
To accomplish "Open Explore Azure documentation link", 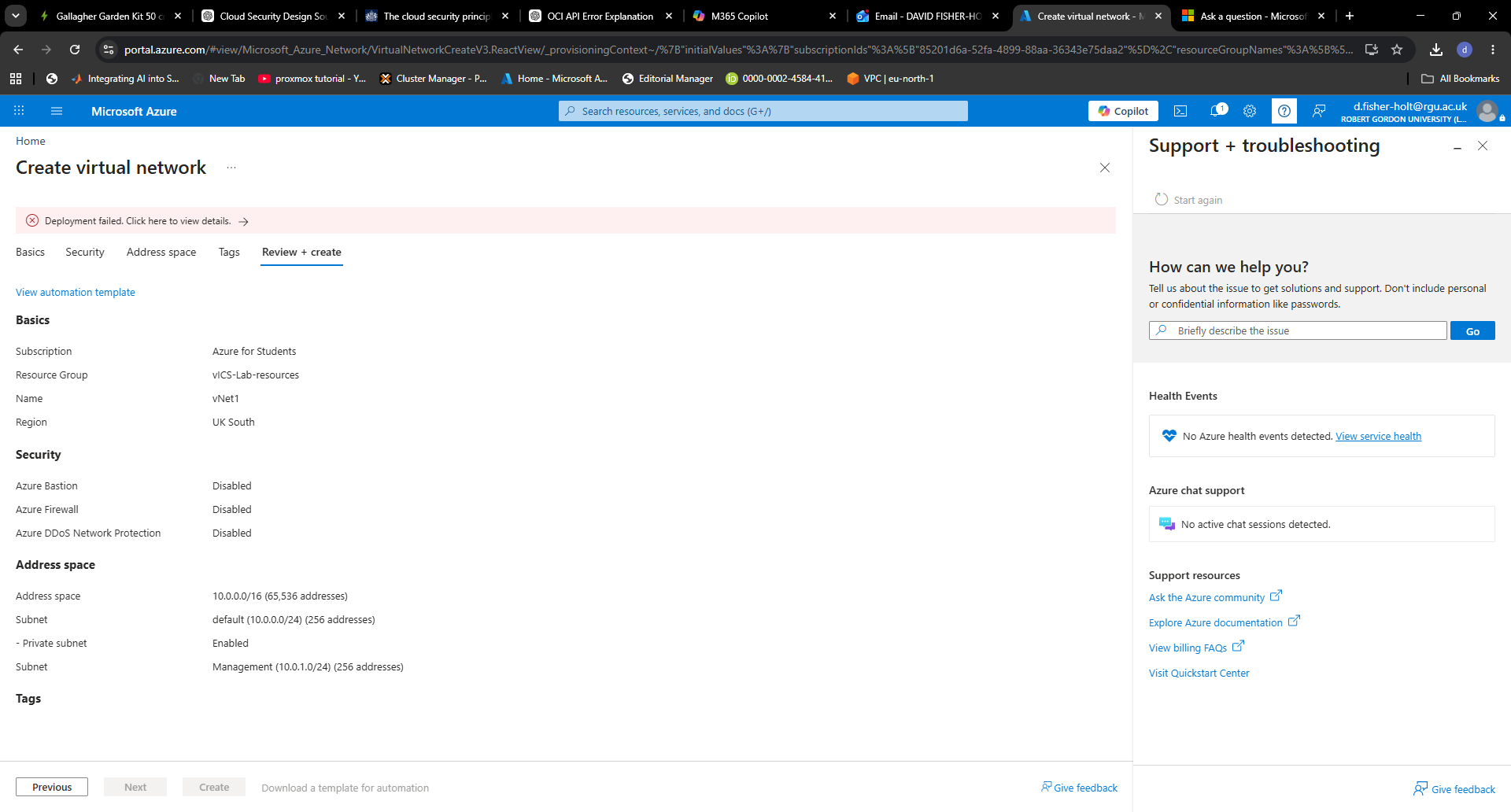I will (x=1224, y=622).
